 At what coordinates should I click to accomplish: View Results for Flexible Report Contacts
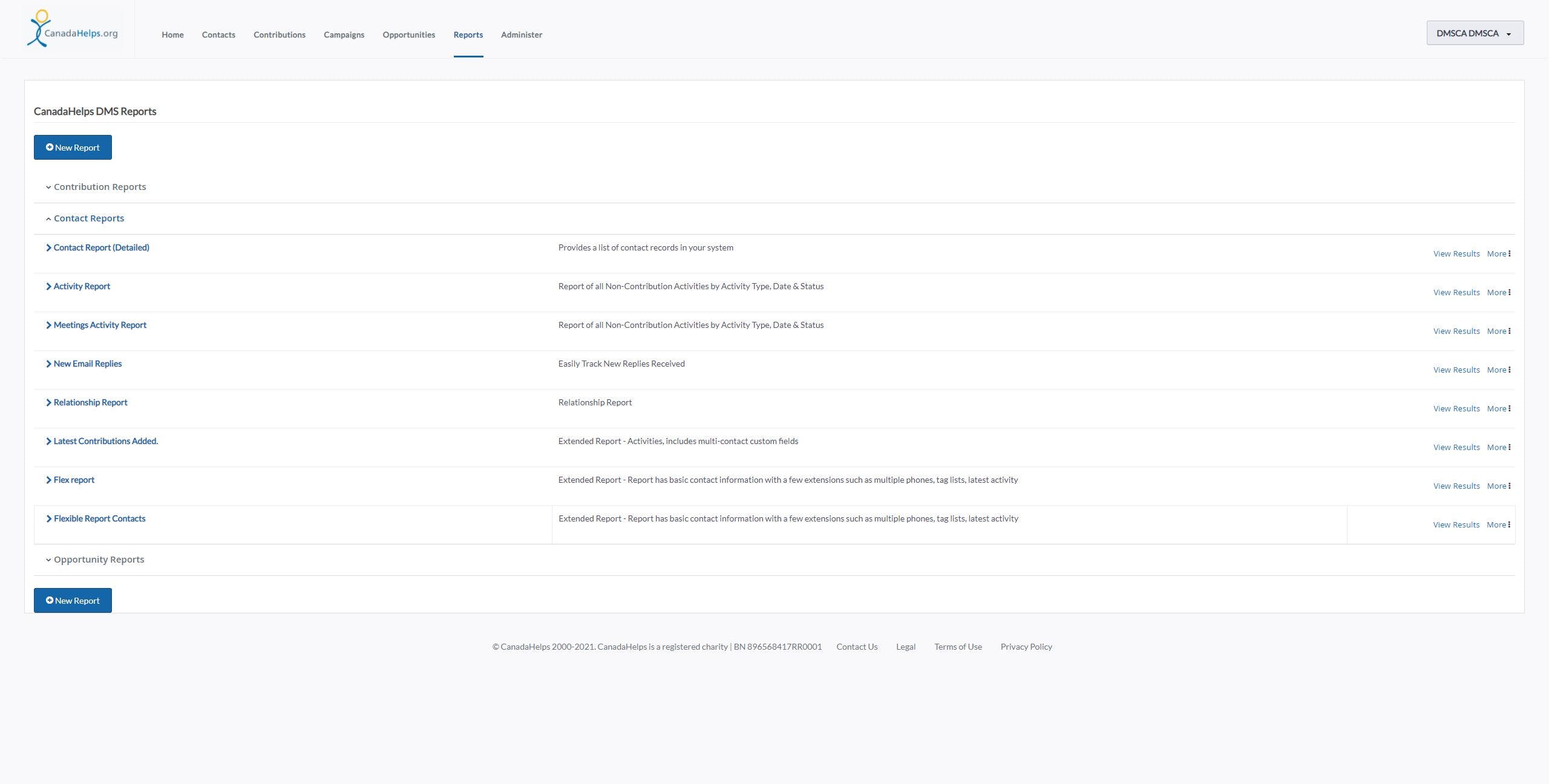tap(1456, 525)
